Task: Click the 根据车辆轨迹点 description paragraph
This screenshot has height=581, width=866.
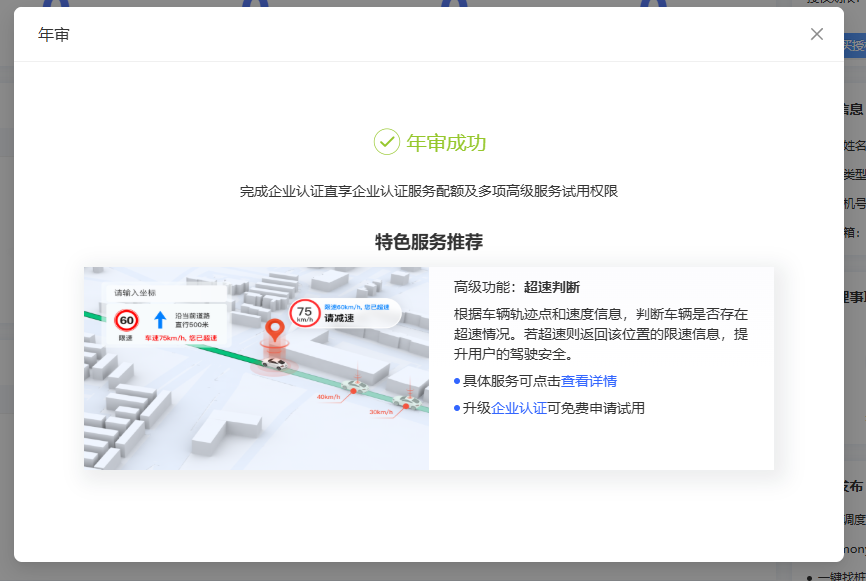Action: [600, 334]
